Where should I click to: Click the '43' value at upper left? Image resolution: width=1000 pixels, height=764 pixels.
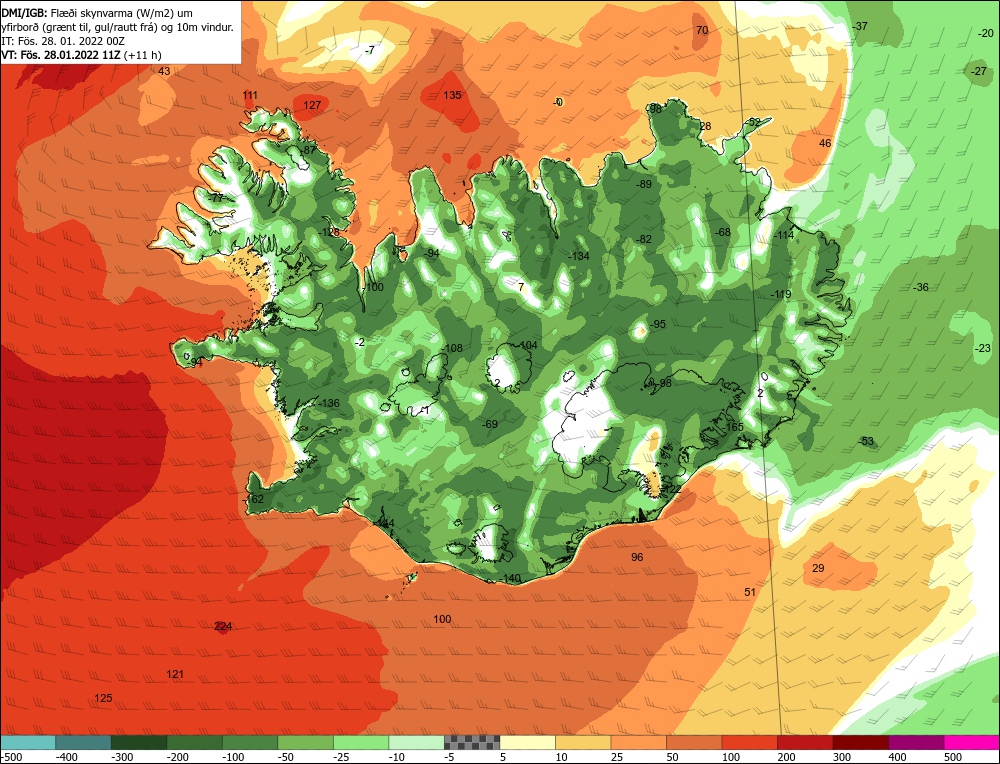pos(165,71)
